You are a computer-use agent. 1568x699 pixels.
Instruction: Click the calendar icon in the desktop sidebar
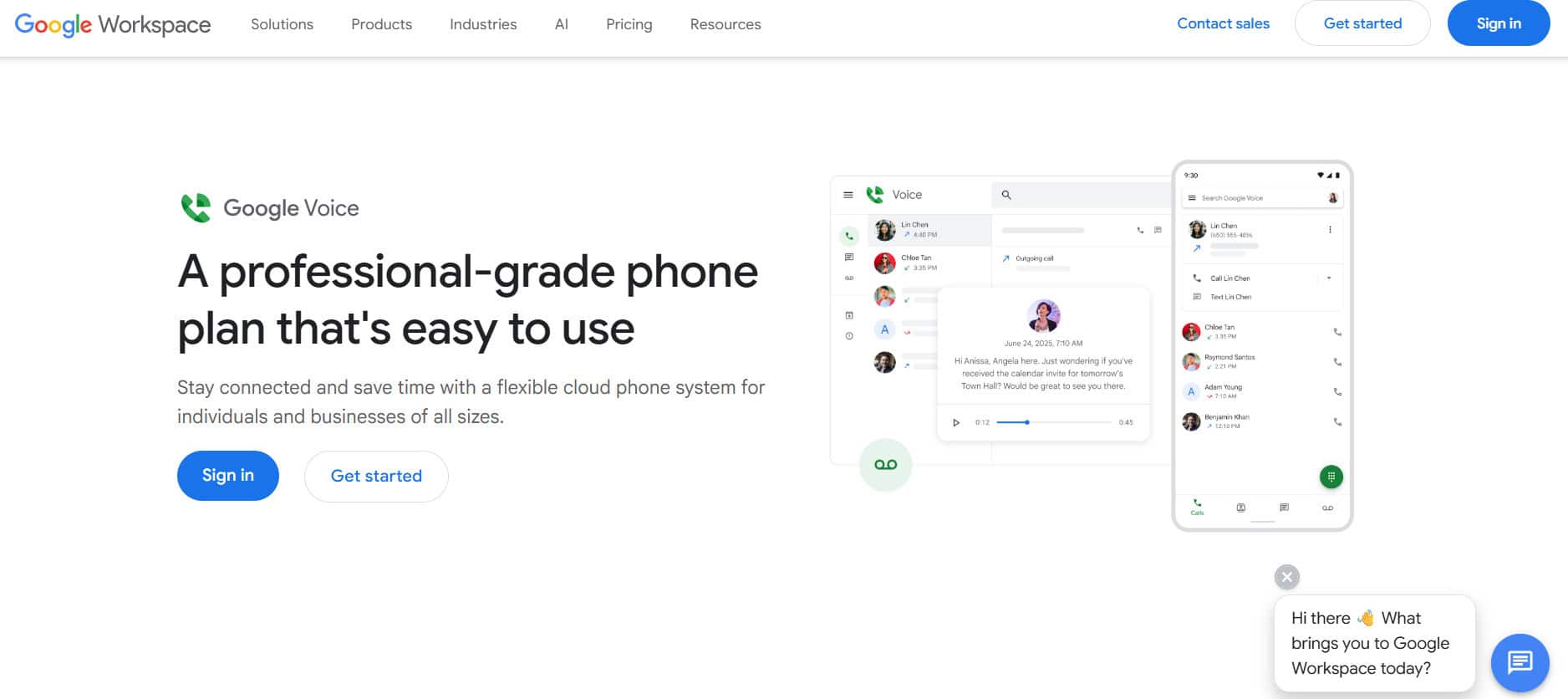pyautogui.click(x=849, y=315)
